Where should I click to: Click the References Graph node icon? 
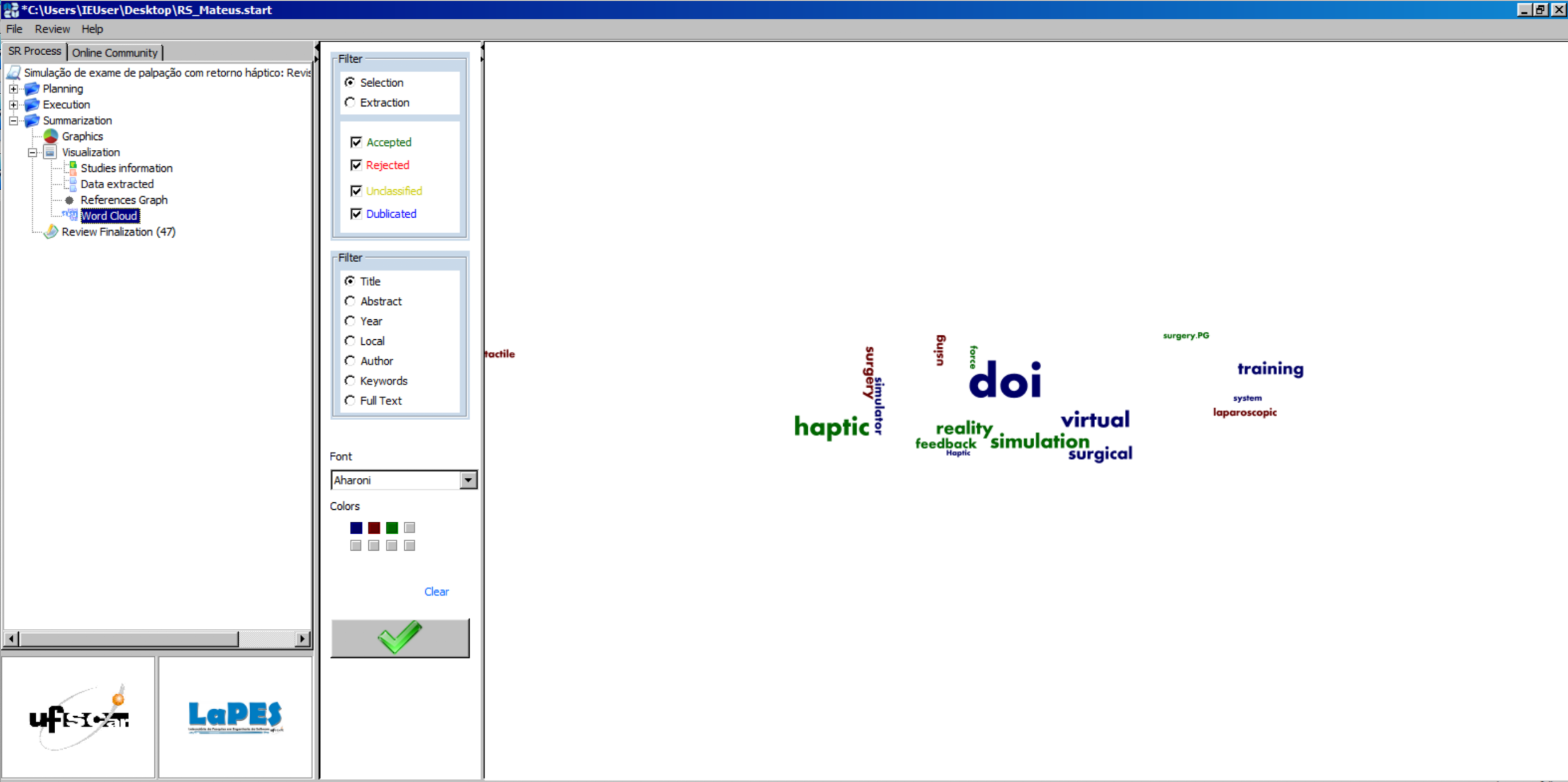(70, 200)
